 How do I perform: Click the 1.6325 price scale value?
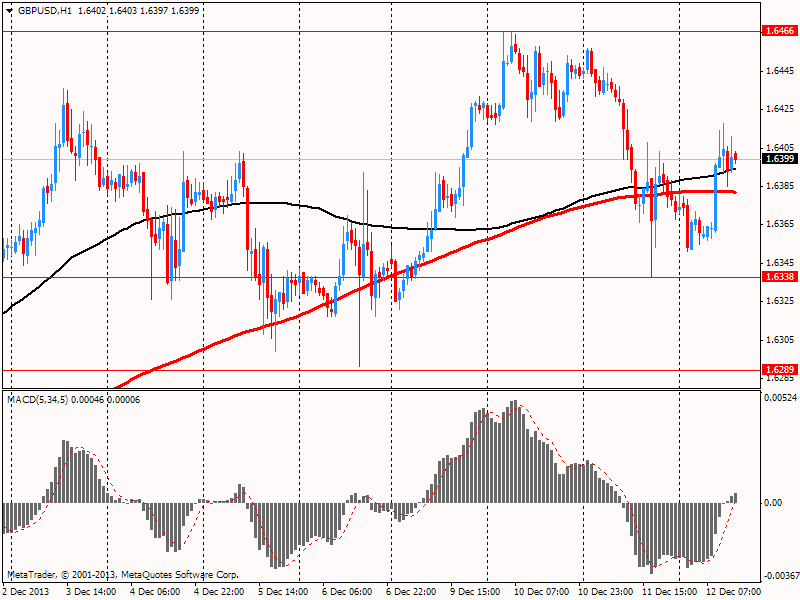(781, 301)
